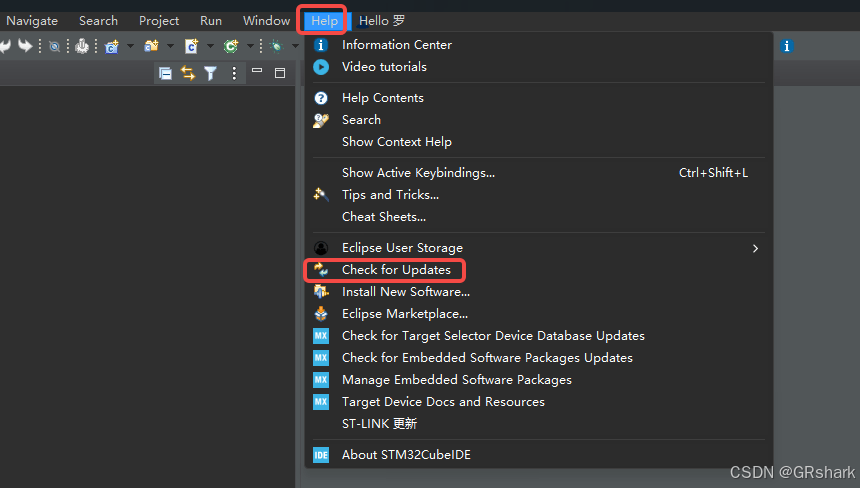This screenshot has height=488, width=860.
Task: Toggle the Skip All Breakpoints icon
Action: pos(54,46)
